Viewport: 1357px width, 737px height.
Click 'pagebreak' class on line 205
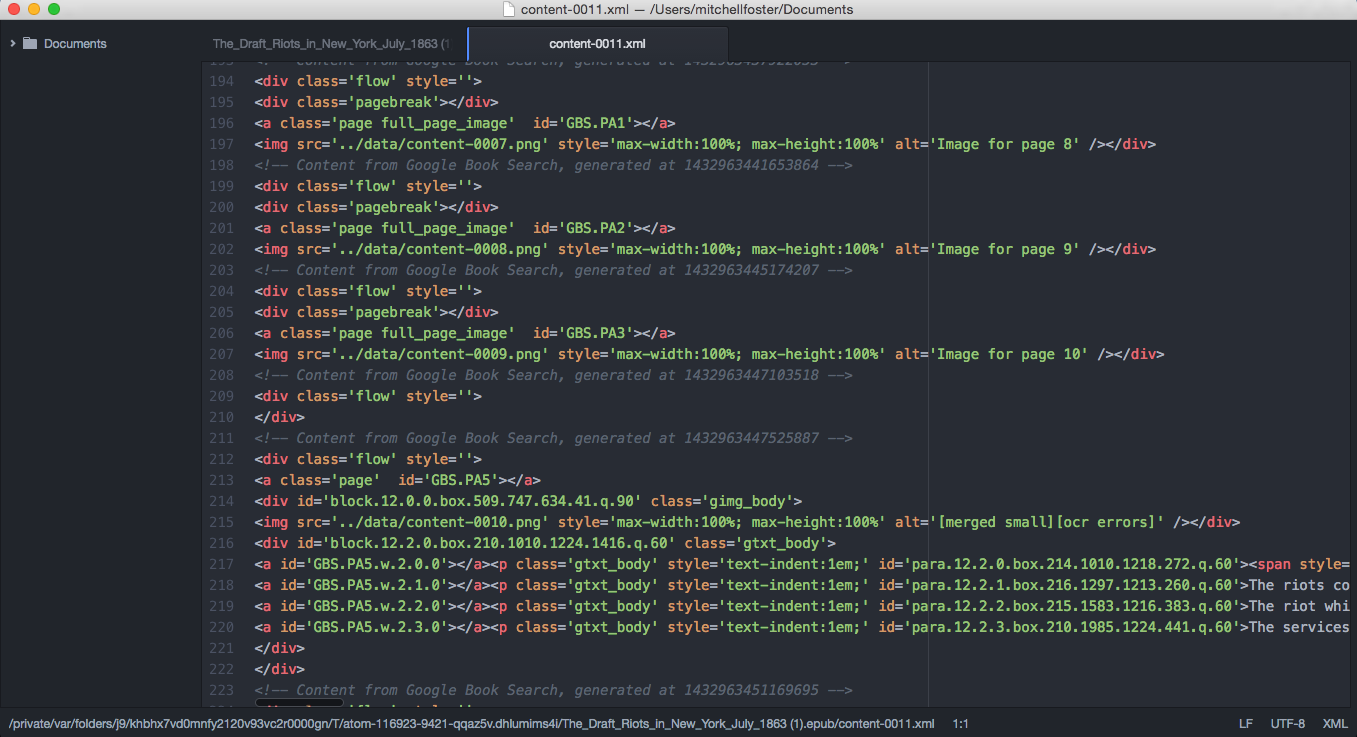393,312
